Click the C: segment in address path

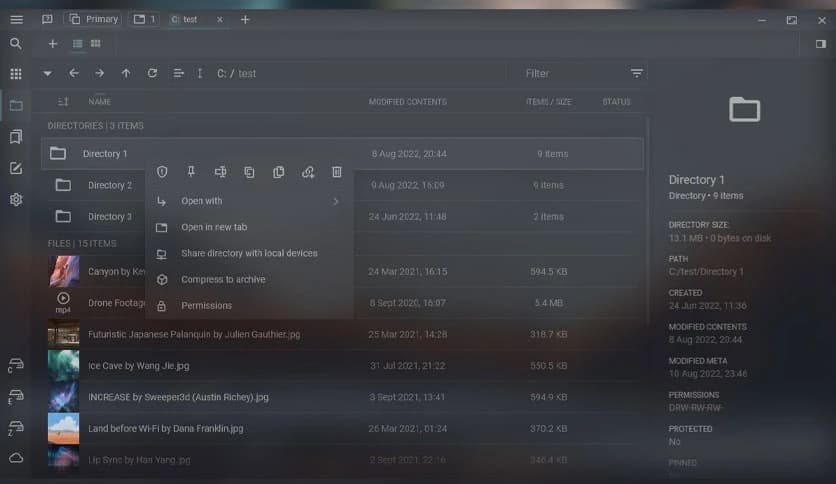pyautogui.click(x=222, y=74)
